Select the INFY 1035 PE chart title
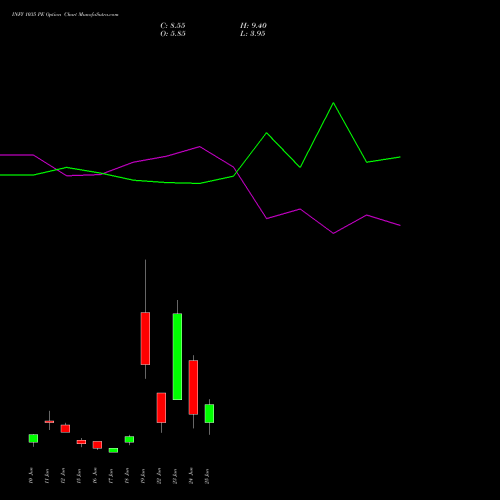 (65, 15)
